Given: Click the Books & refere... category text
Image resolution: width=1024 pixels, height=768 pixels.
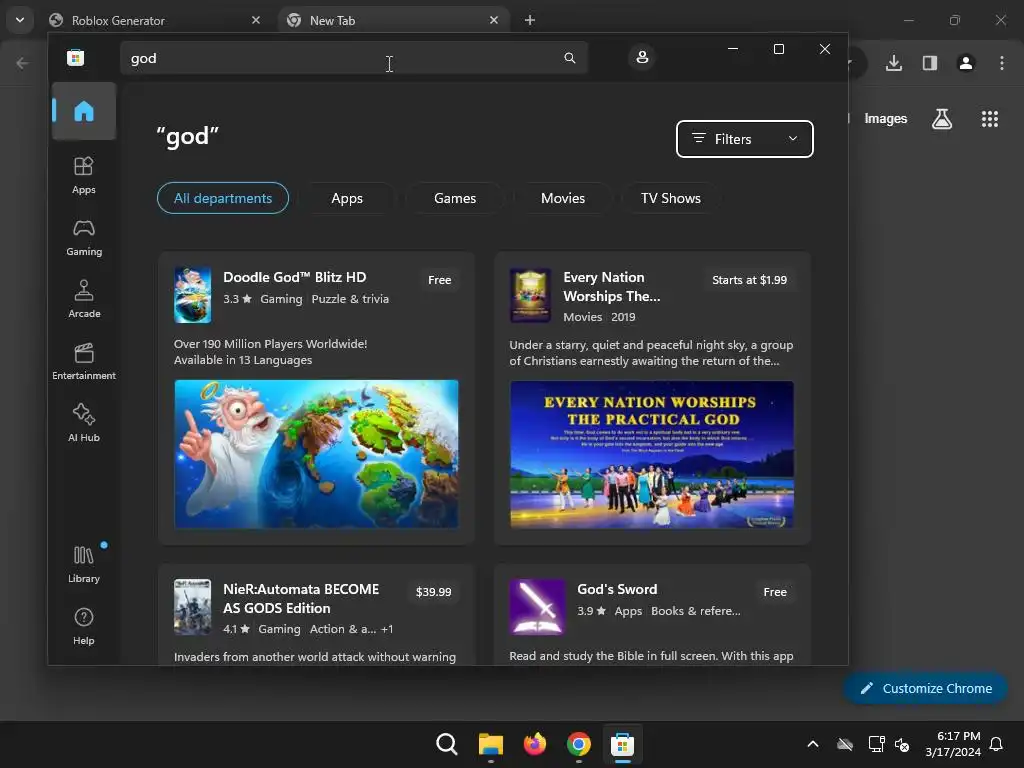Looking at the screenshot, I should coord(696,611).
